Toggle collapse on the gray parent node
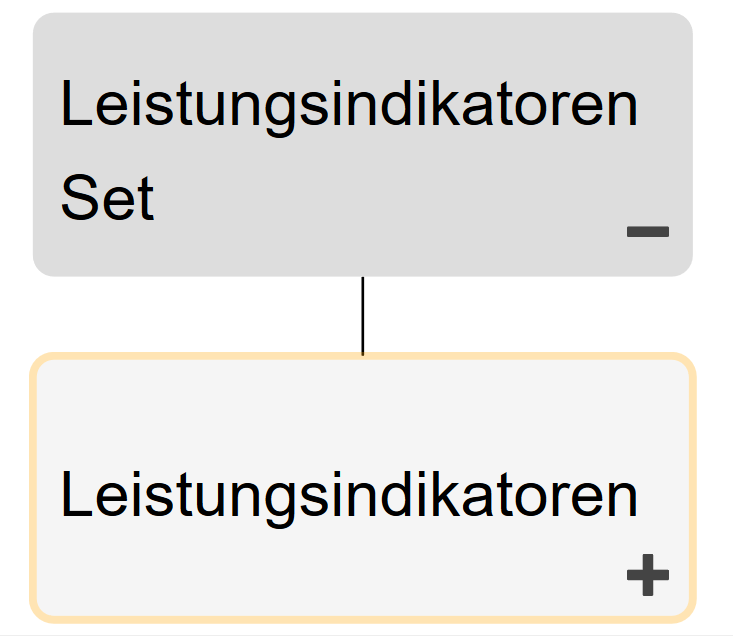733x641 pixels. [x=647, y=232]
